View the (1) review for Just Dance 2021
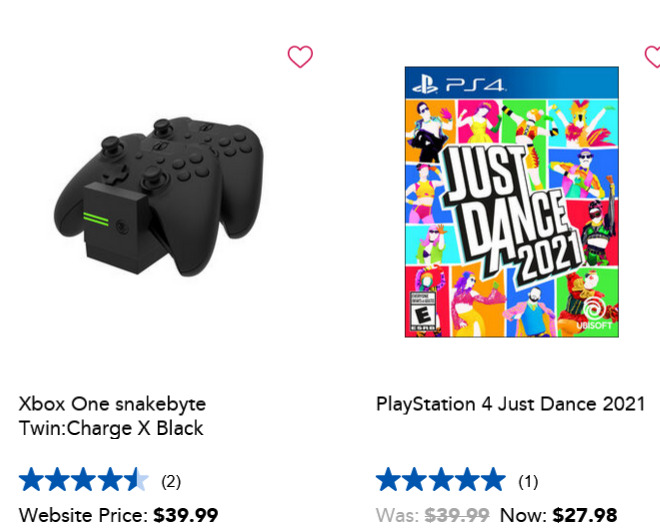This screenshot has height=531, width=660. click(x=528, y=481)
